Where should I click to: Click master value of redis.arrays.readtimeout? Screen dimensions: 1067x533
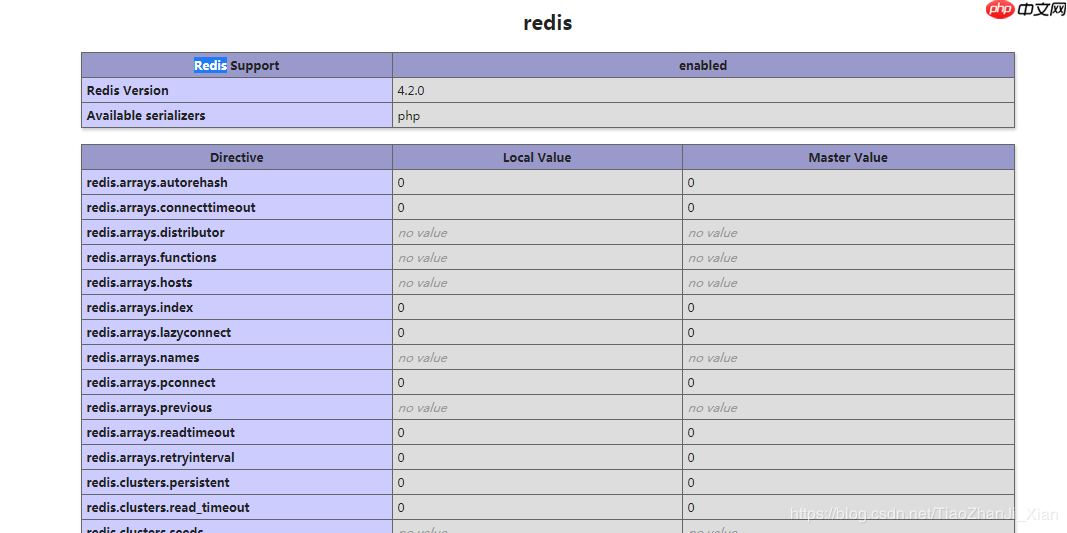coord(691,433)
